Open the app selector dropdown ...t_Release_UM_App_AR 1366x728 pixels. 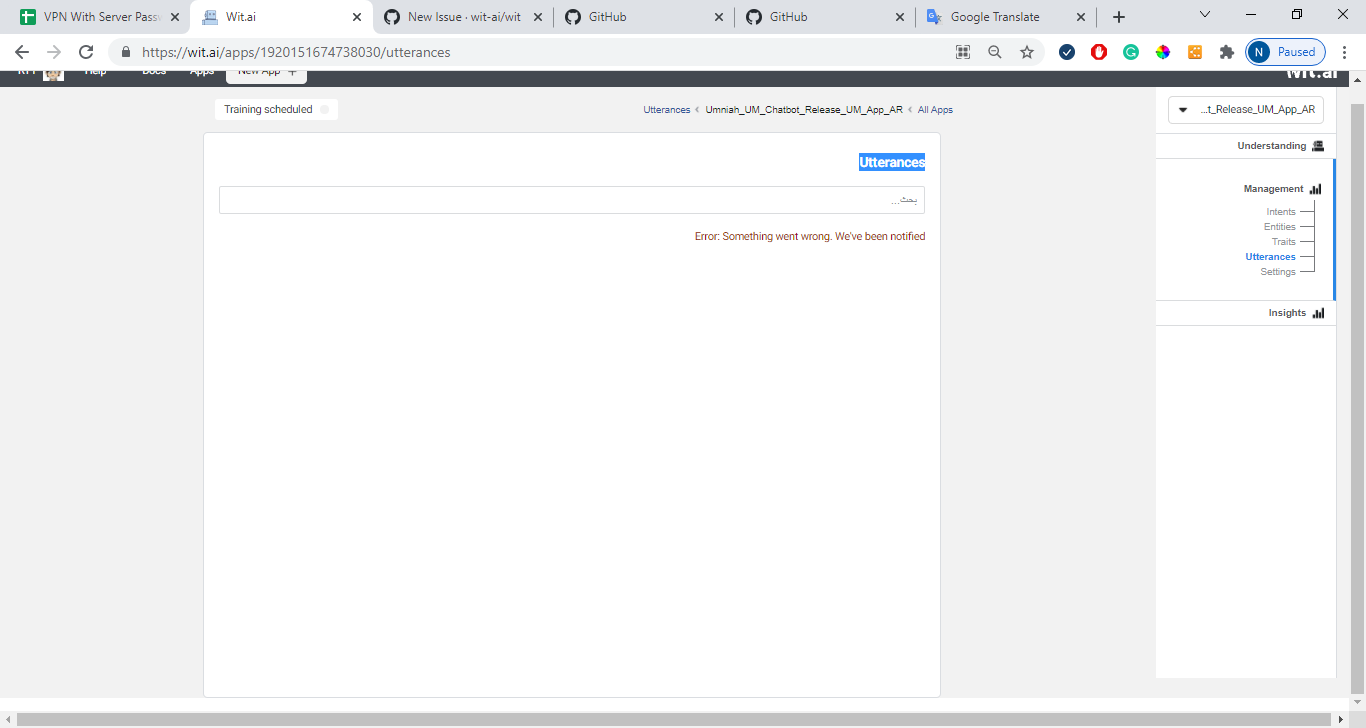[1245, 109]
